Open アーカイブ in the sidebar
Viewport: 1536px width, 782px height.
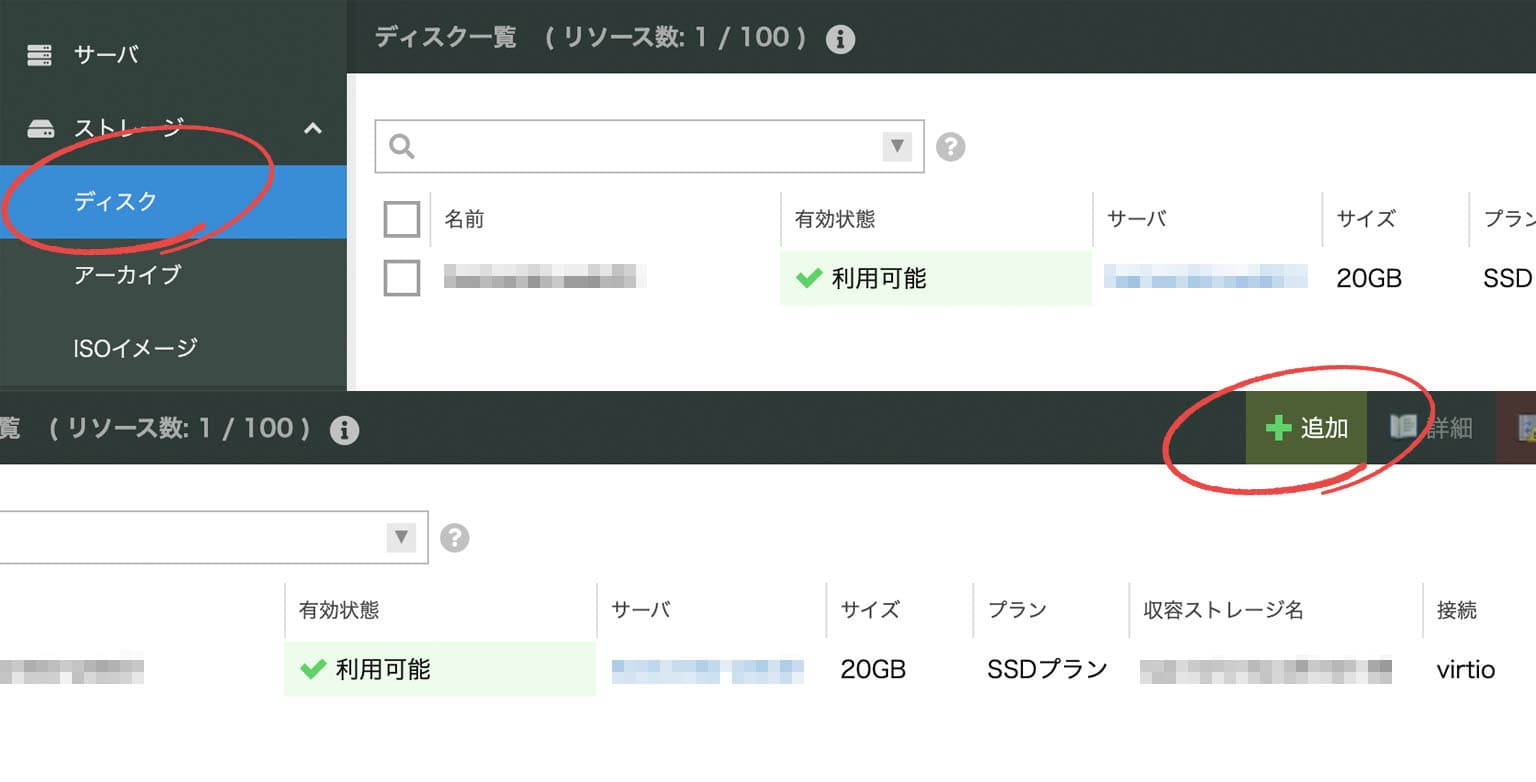127,275
